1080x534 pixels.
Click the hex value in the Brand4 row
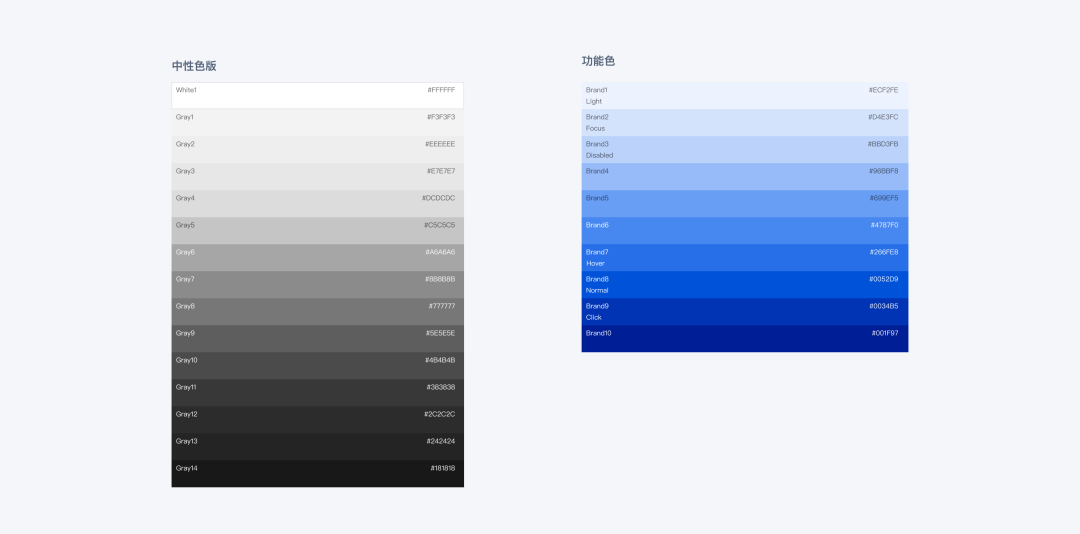click(884, 171)
